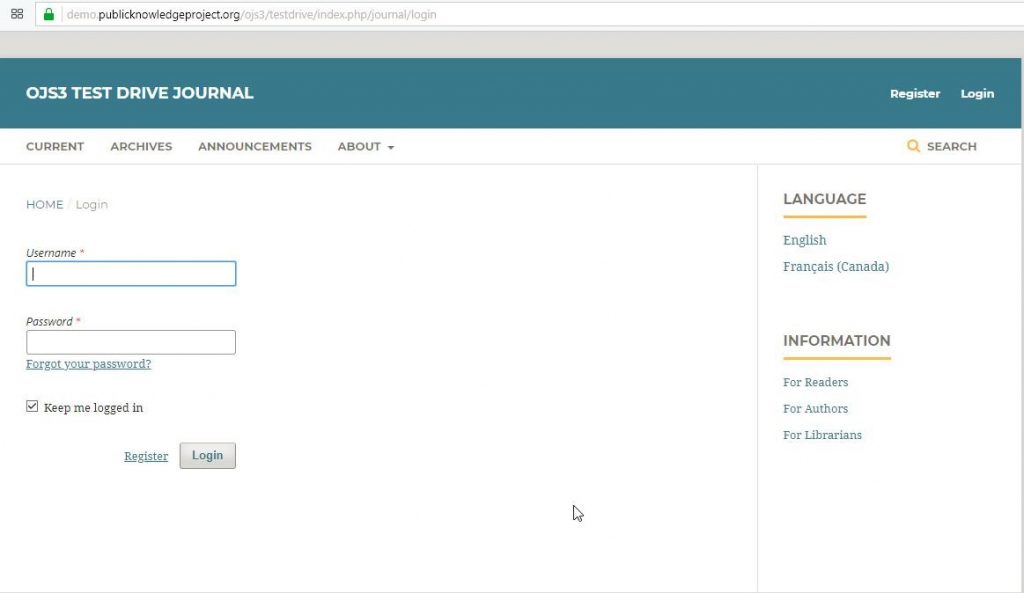The width and height of the screenshot is (1024, 593).
Task: Click the Register link in top header
Action: click(914, 93)
